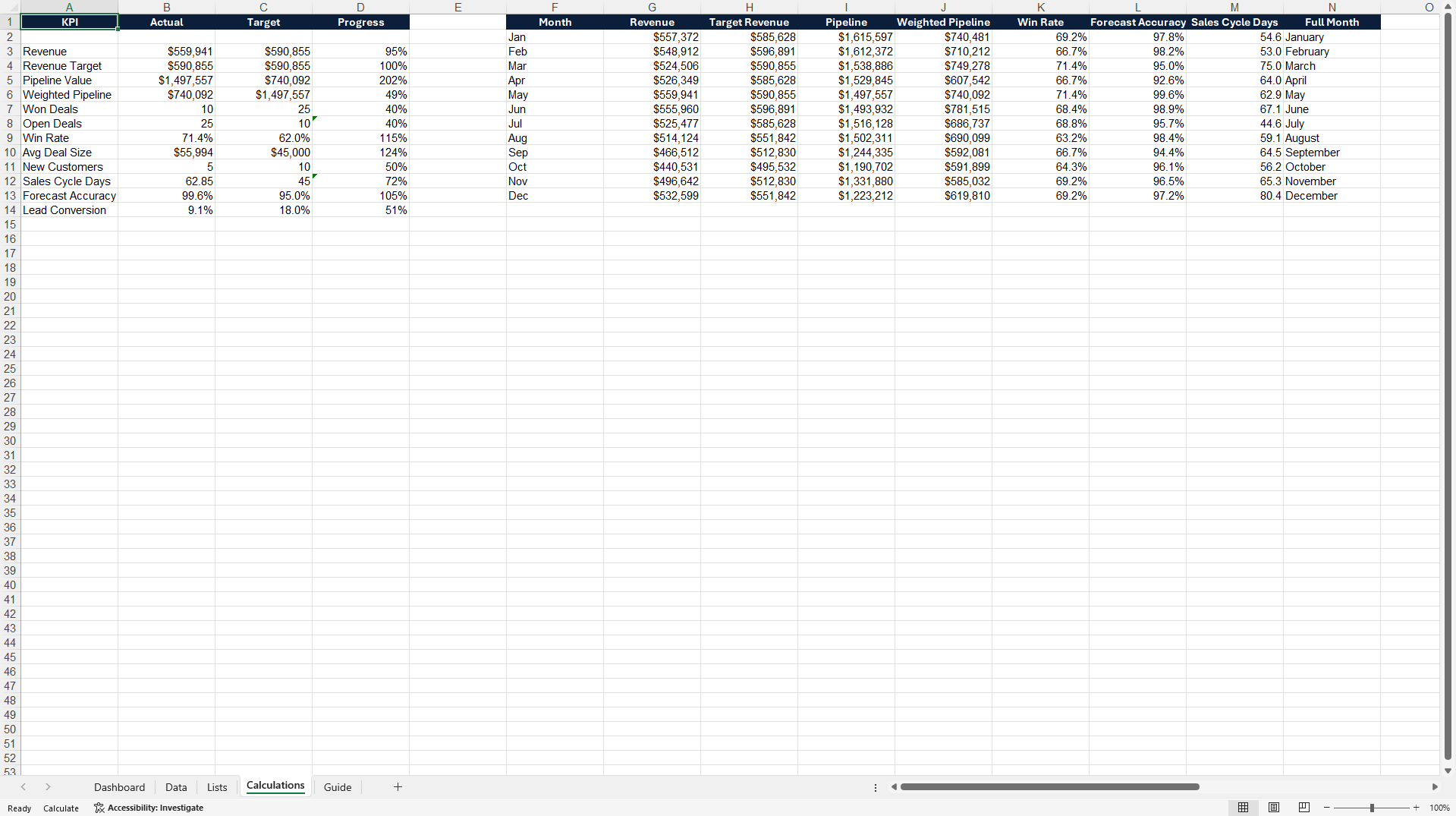Image resolution: width=1456 pixels, height=816 pixels.
Task: Switch to Page Layout view icon
Action: tap(1274, 808)
